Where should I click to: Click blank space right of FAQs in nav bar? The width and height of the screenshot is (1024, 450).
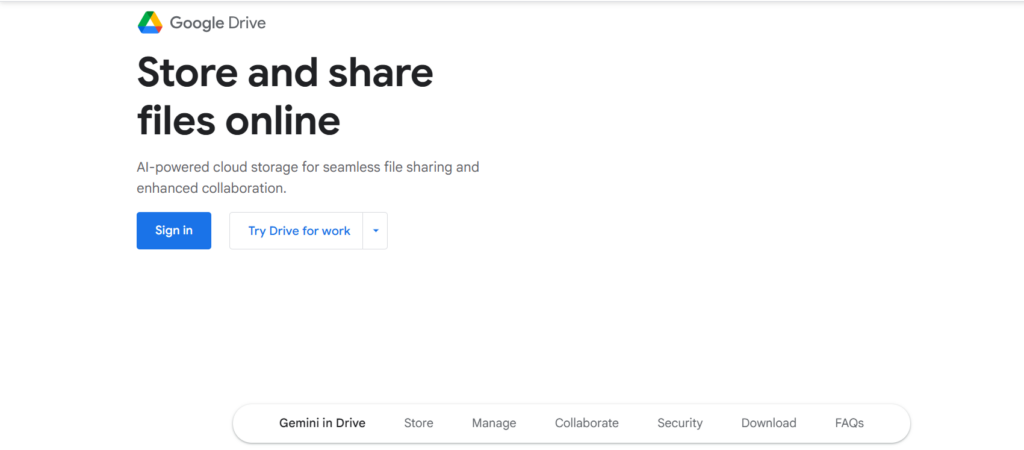tap(888, 423)
